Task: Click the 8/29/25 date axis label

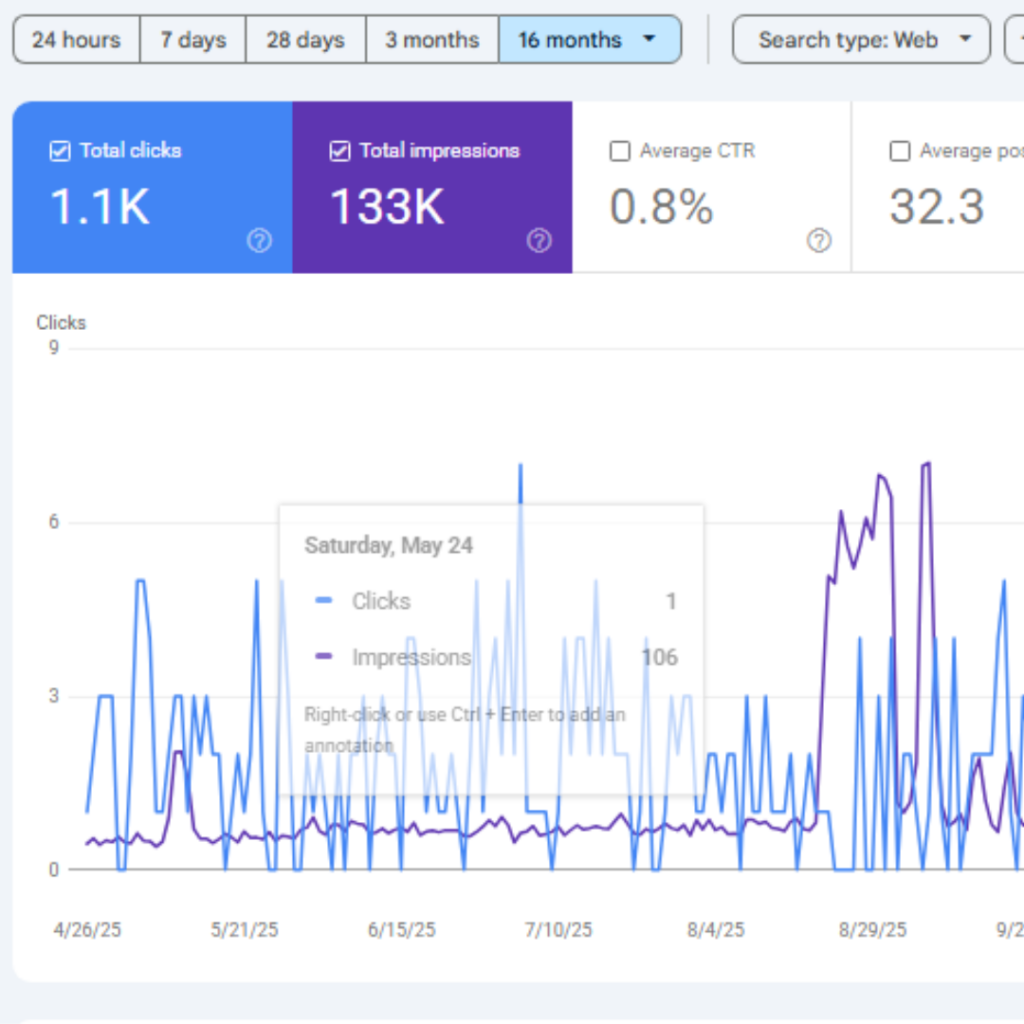Action: (872, 930)
